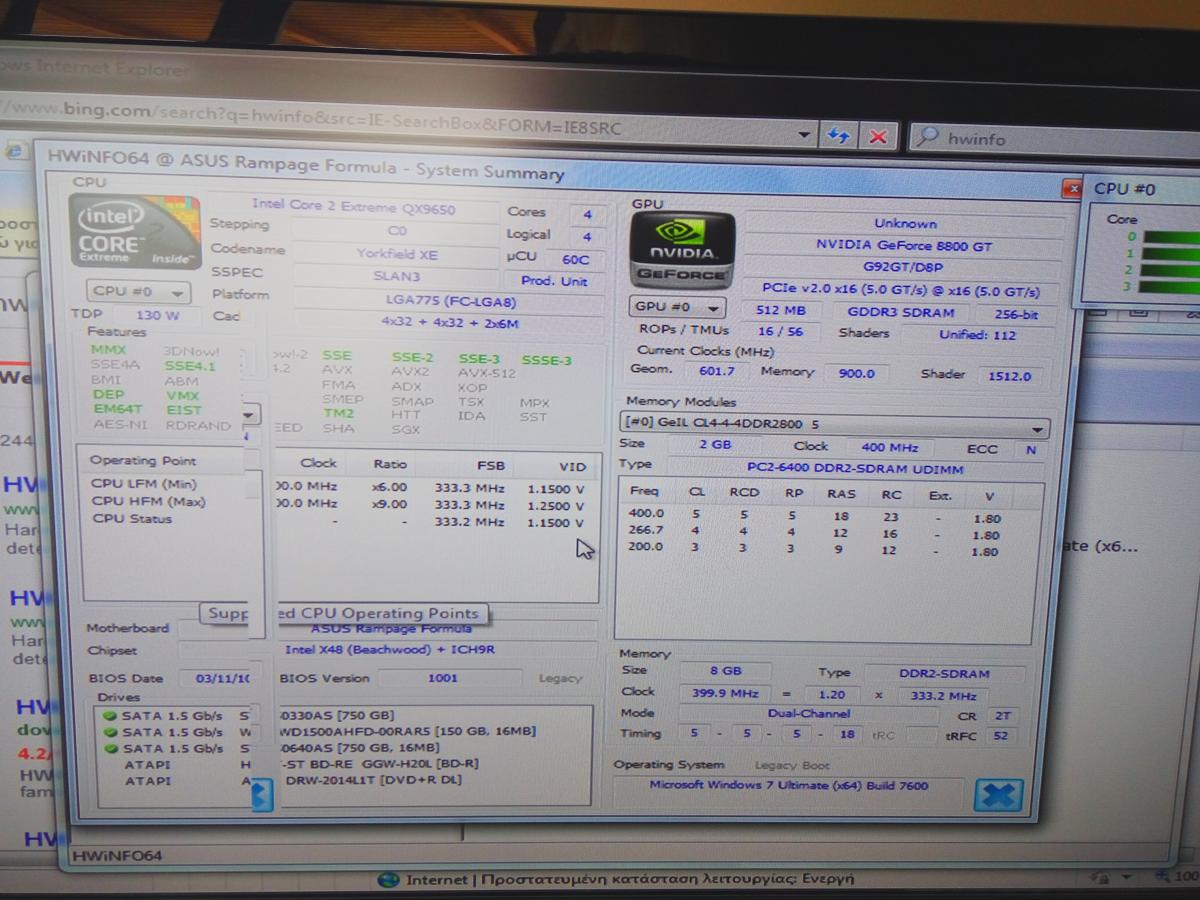Click the Intel Core Extreme logo

pyautogui.click(x=134, y=232)
